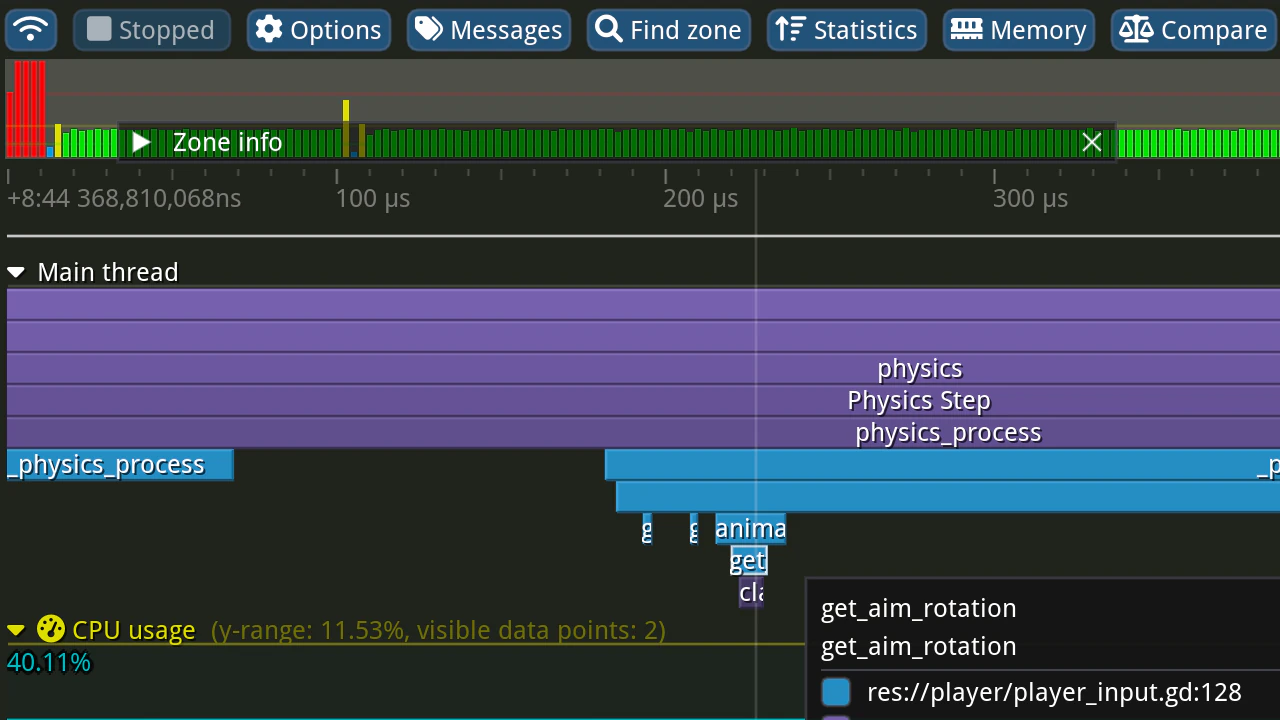1280x720 pixels.
Task: Click the yellow frame spike in overview
Action: pos(346,110)
